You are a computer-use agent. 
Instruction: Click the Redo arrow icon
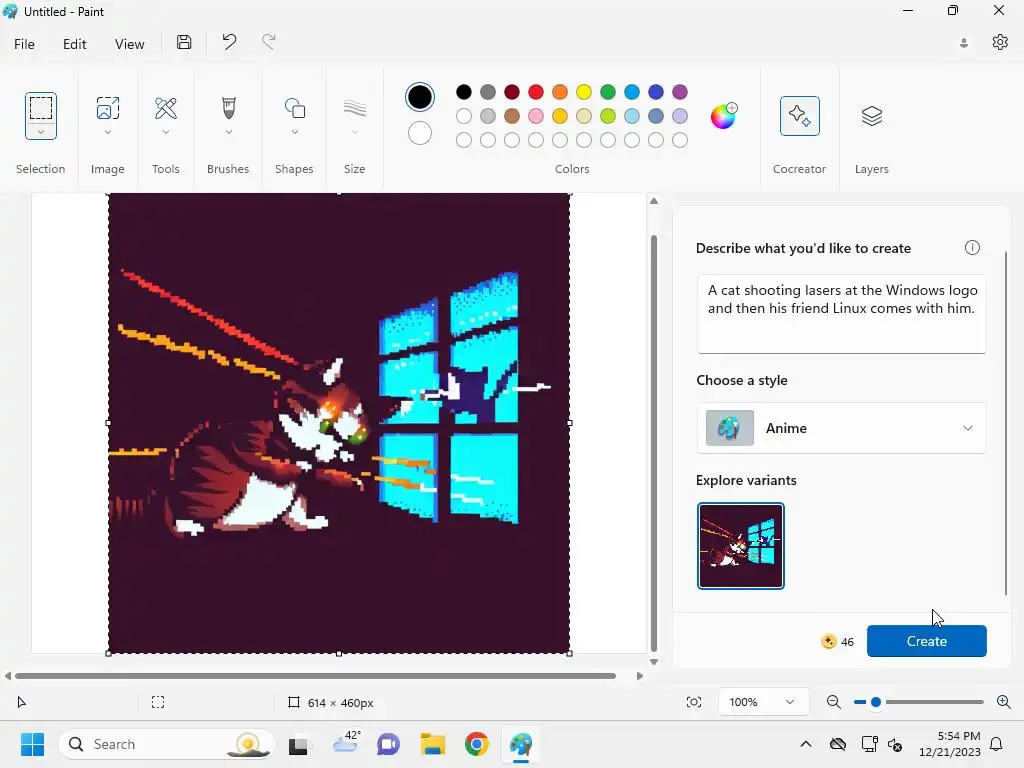pos(268,42)
